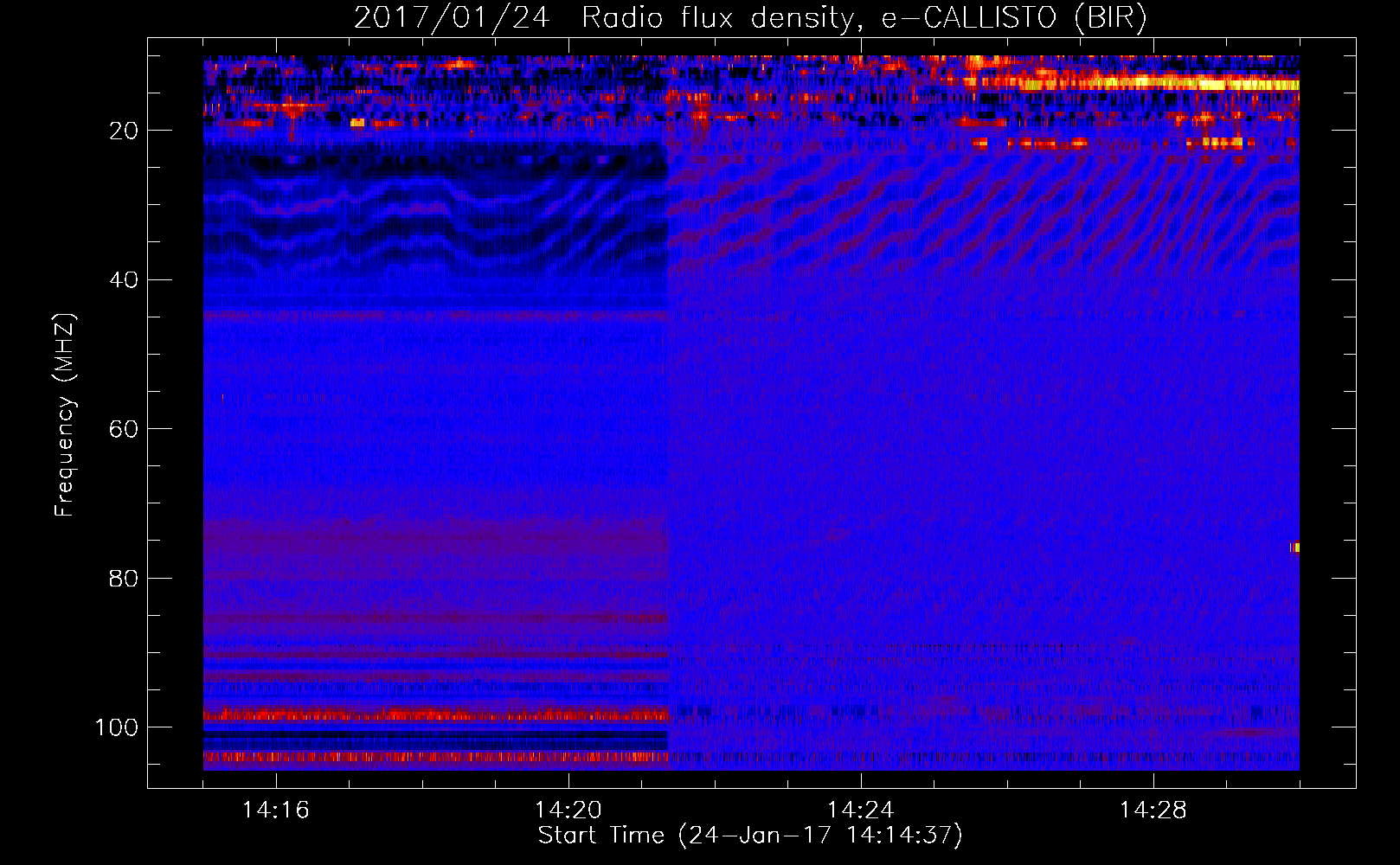Image resolution: width=1400 pixels, height=865 pixels.
Task: Select the "80" frequency tick label
Action: [124, 579]
